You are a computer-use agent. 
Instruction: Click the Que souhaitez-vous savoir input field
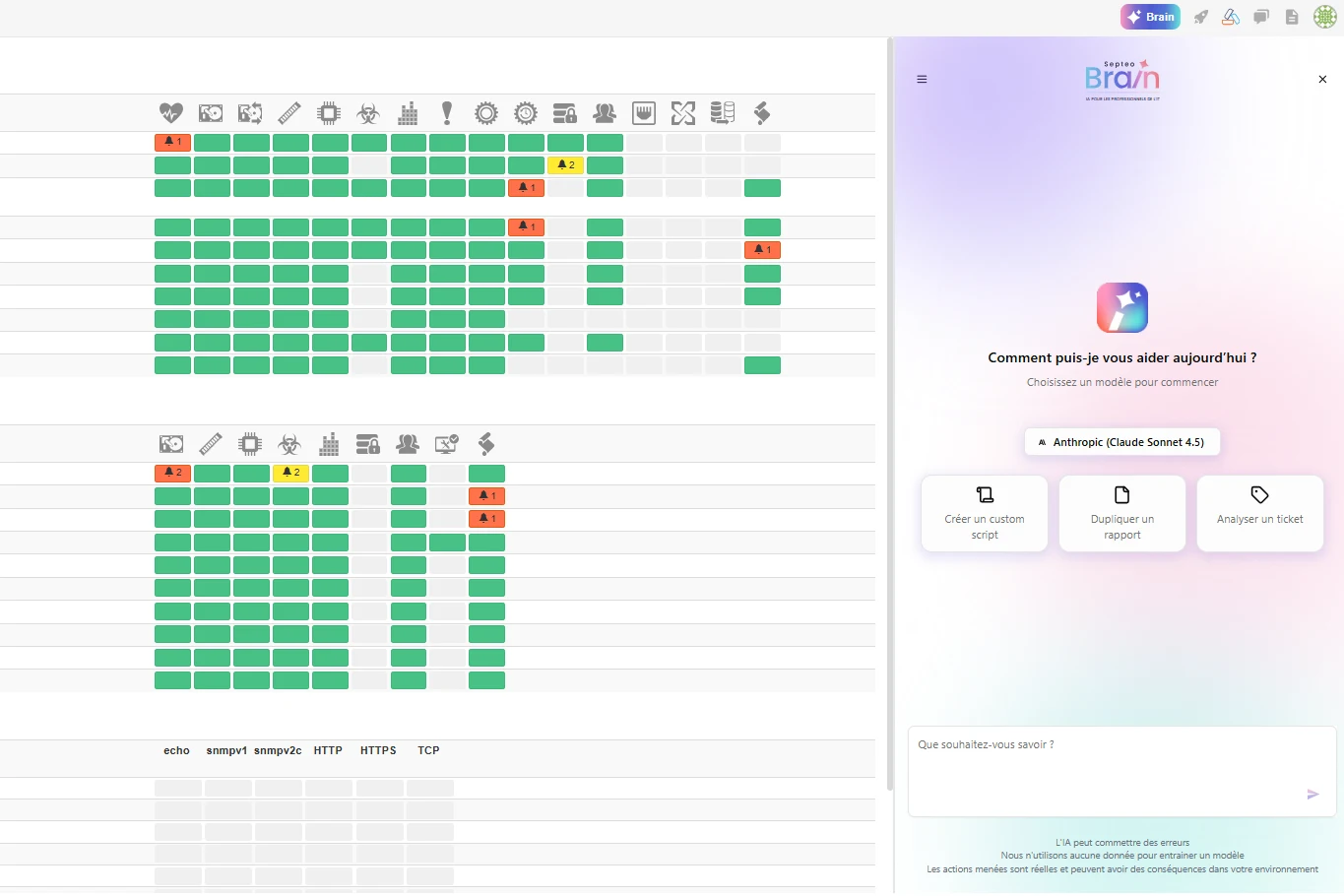[x=1121, y=772]
